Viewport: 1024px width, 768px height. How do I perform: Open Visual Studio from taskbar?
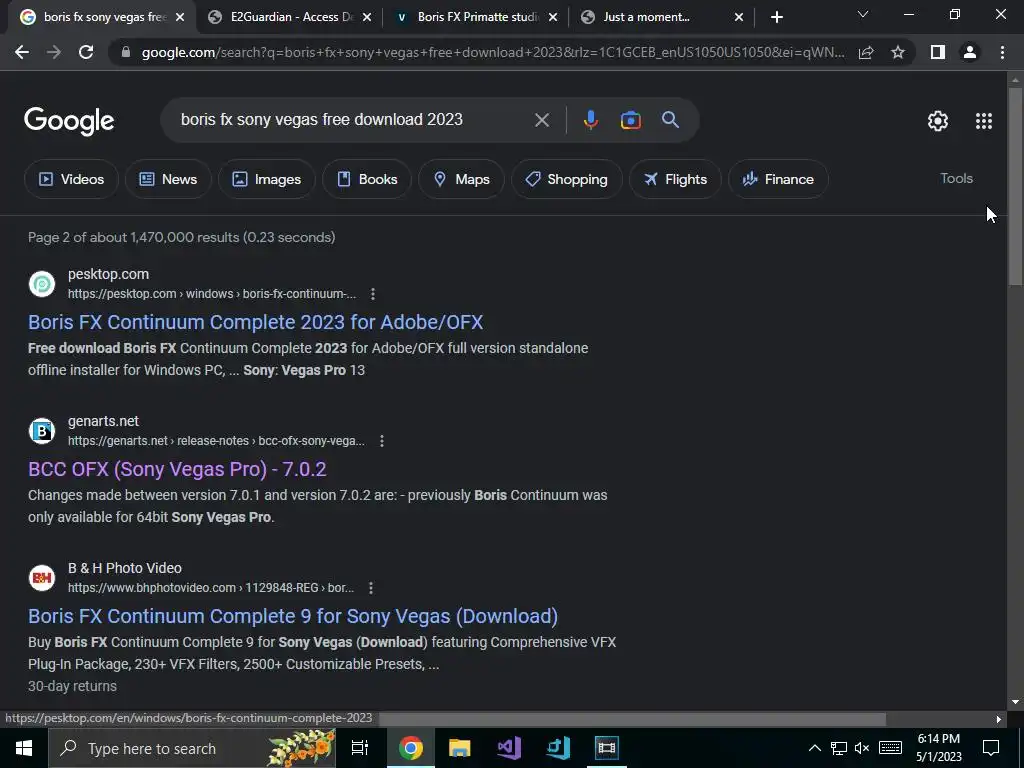509,748
